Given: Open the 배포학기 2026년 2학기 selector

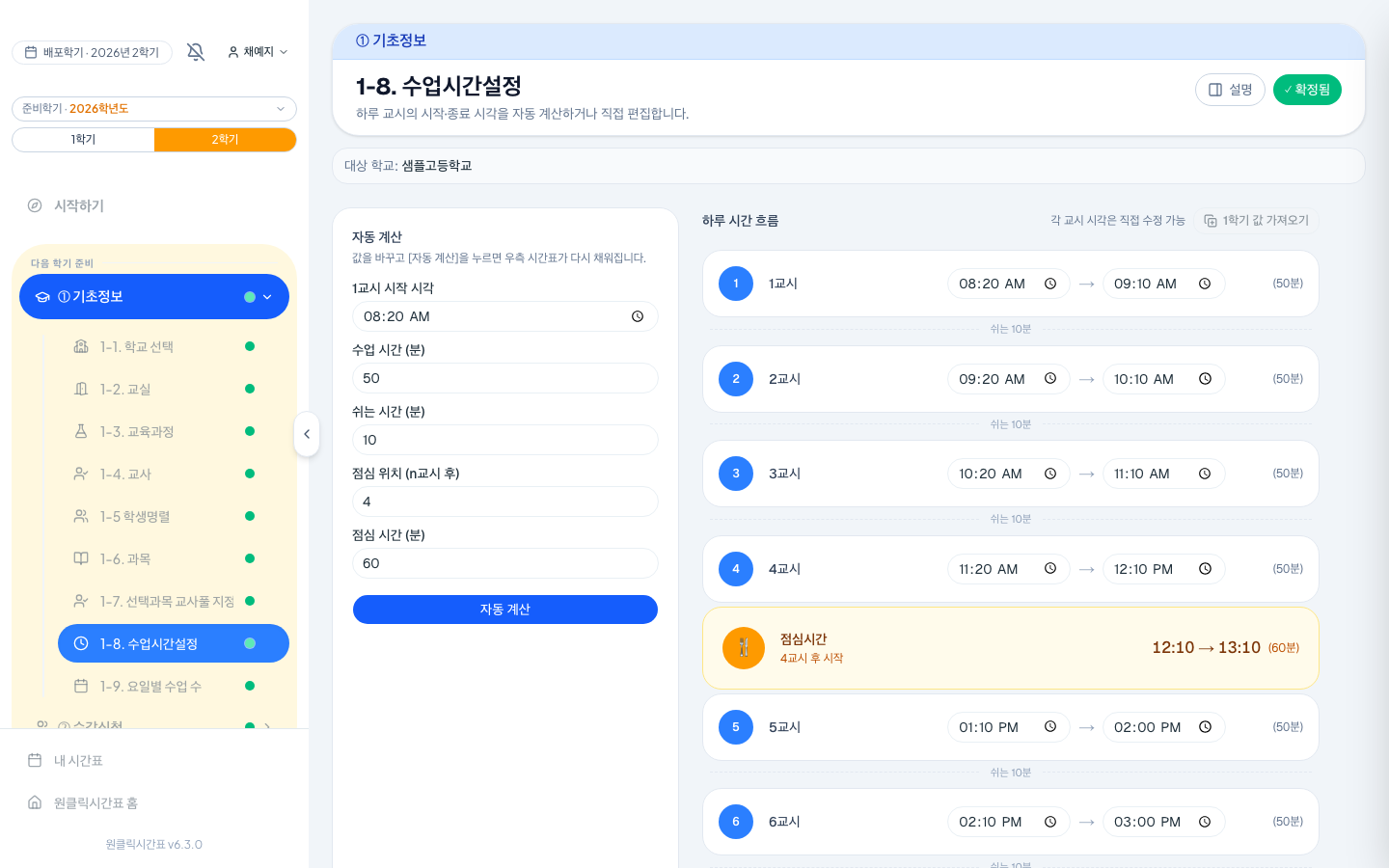Looking at the screenshot, I should click(92, 52).
